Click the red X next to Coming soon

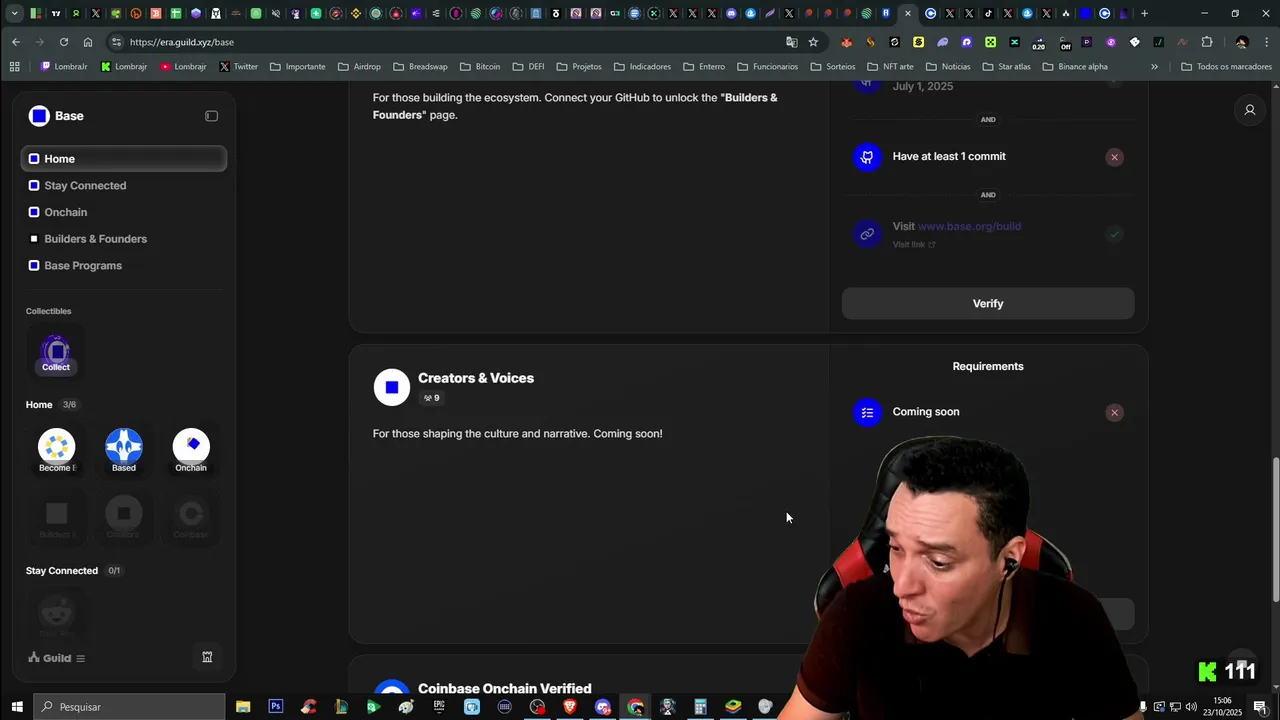pos(1114,413)
